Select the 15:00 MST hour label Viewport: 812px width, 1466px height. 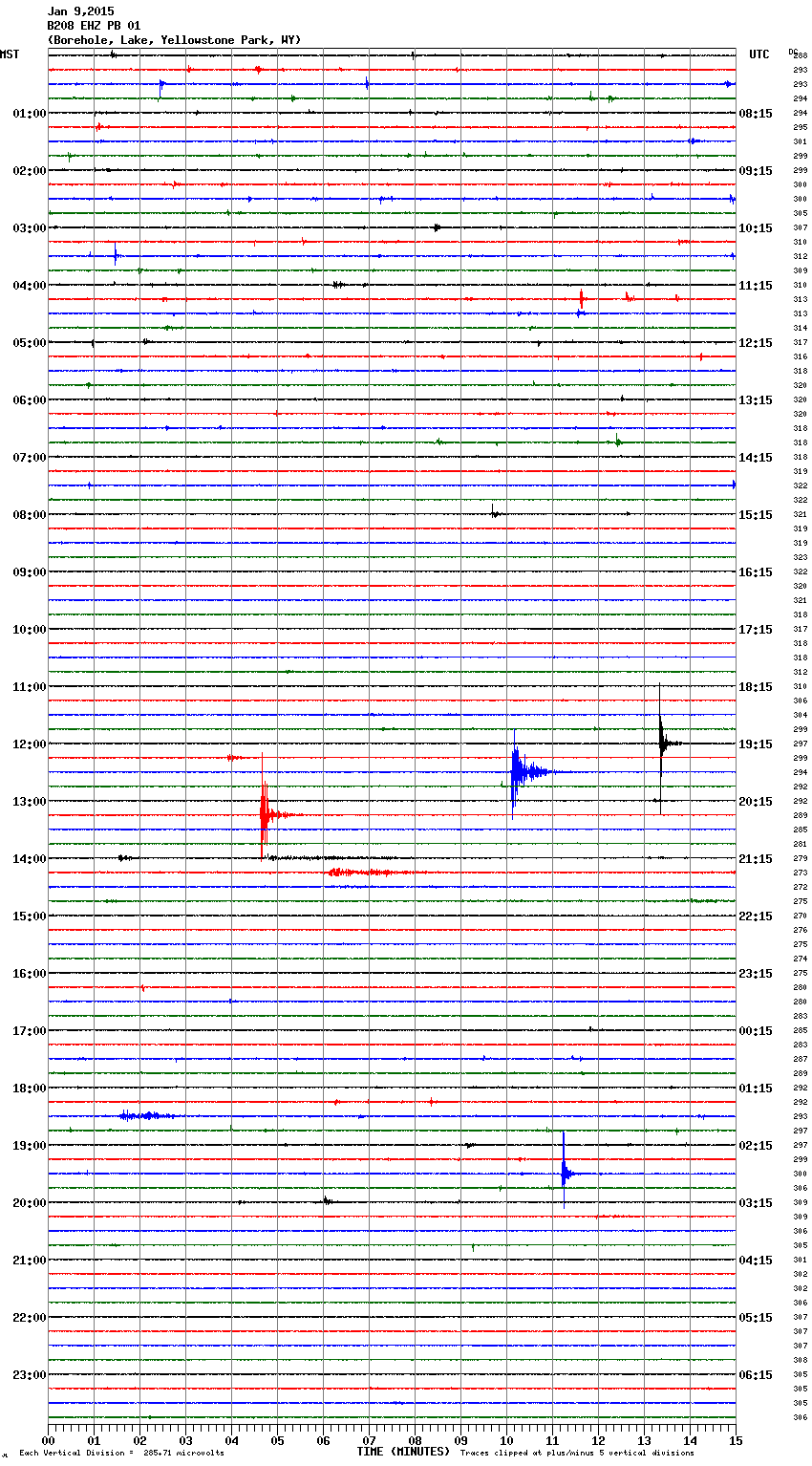coord(30,916)
